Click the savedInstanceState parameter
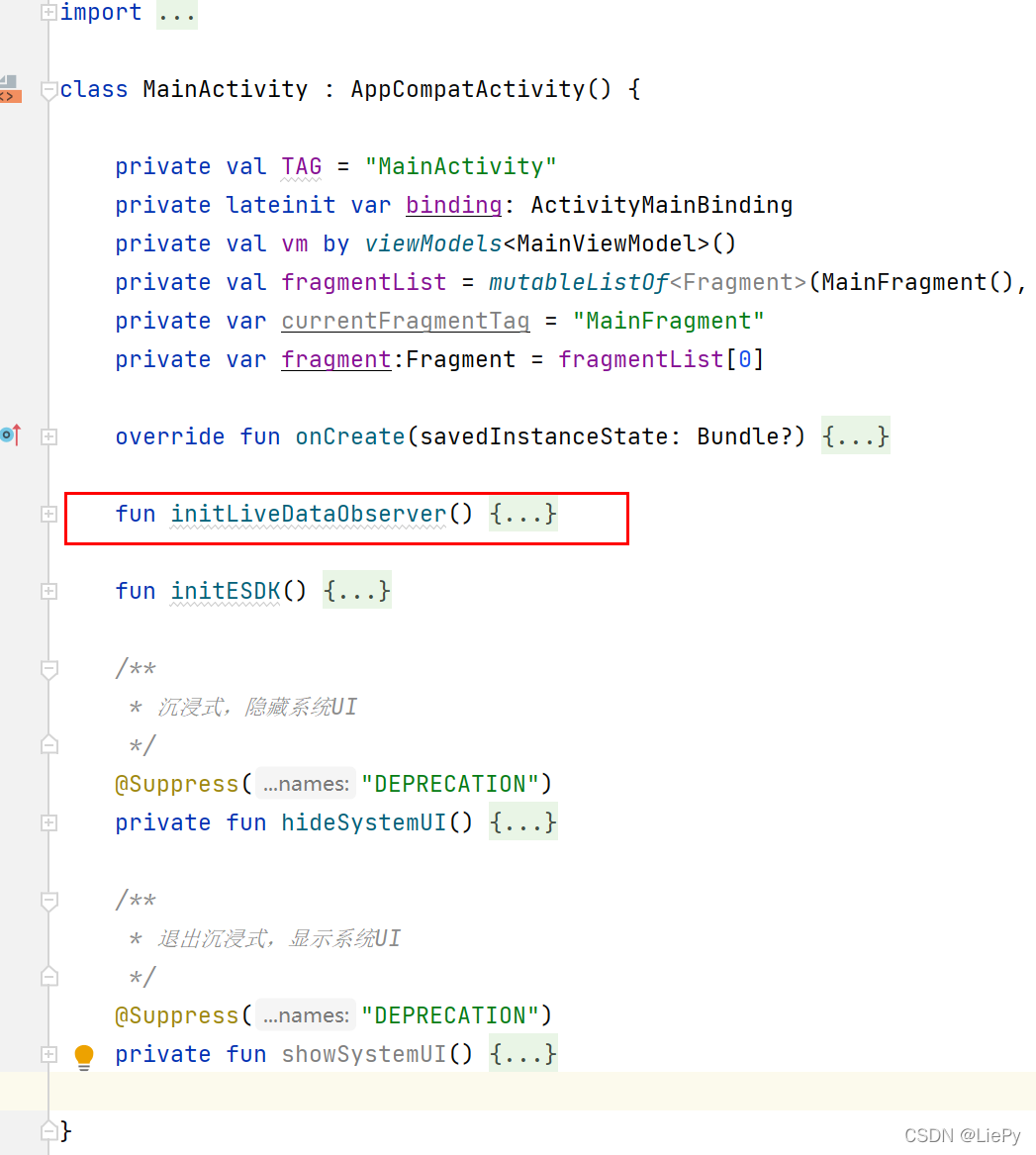1036x1155 pixels. [543, 436]
